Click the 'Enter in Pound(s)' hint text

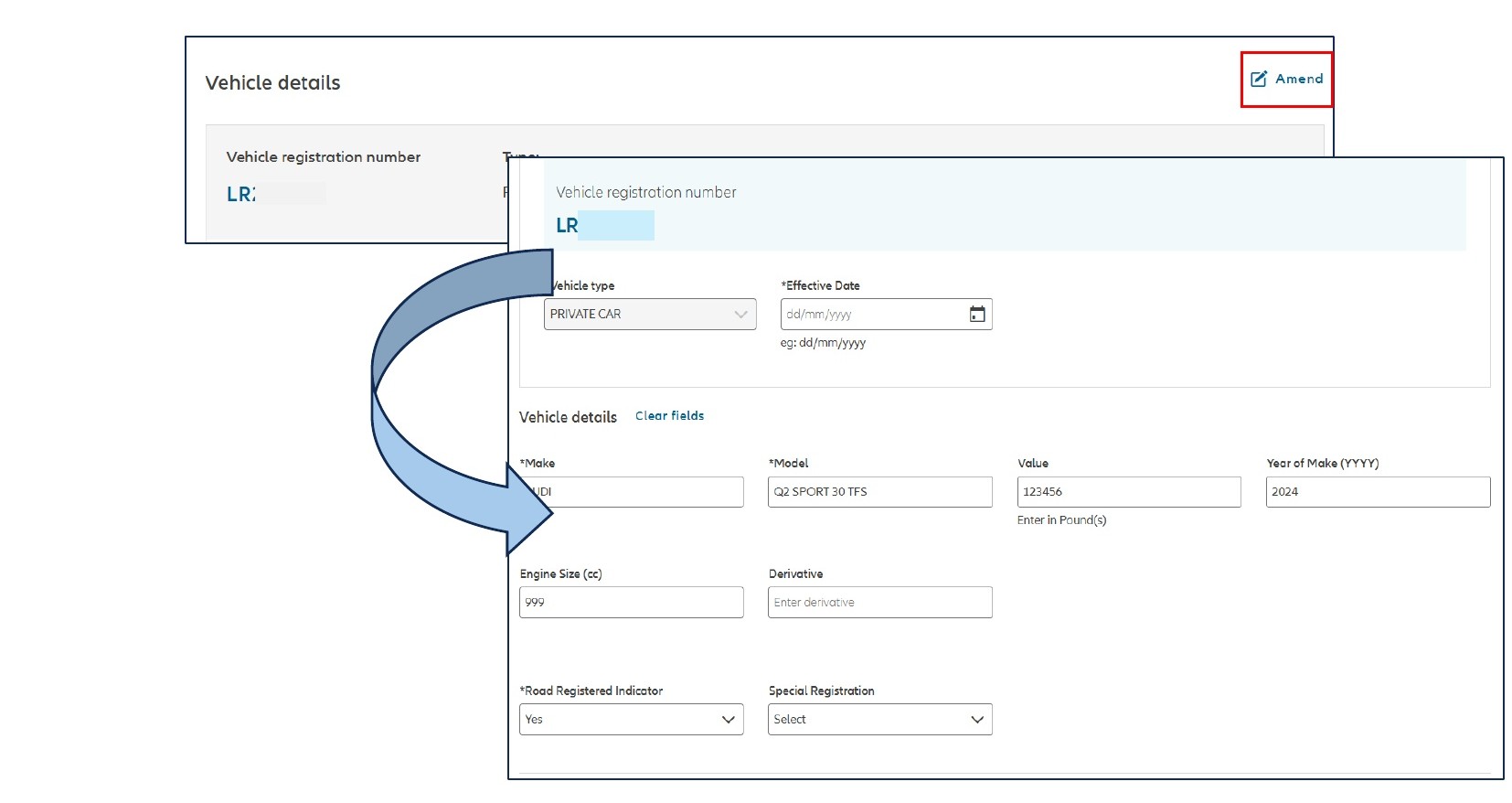tap(1061, 519)
